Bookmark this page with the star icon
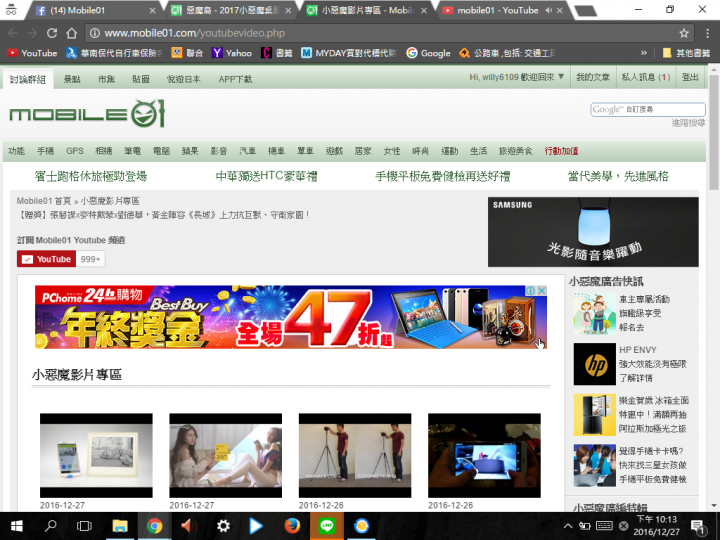The image size is (720, 540). click(684, 33)
